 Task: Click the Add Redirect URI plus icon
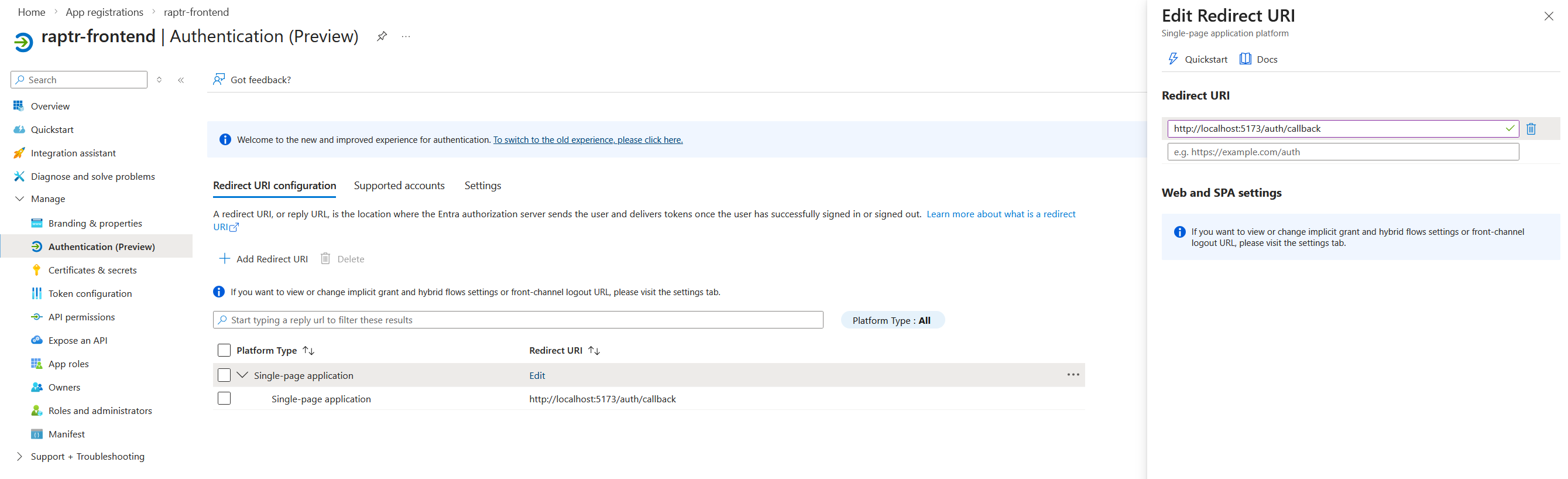(x=225, y=259)
